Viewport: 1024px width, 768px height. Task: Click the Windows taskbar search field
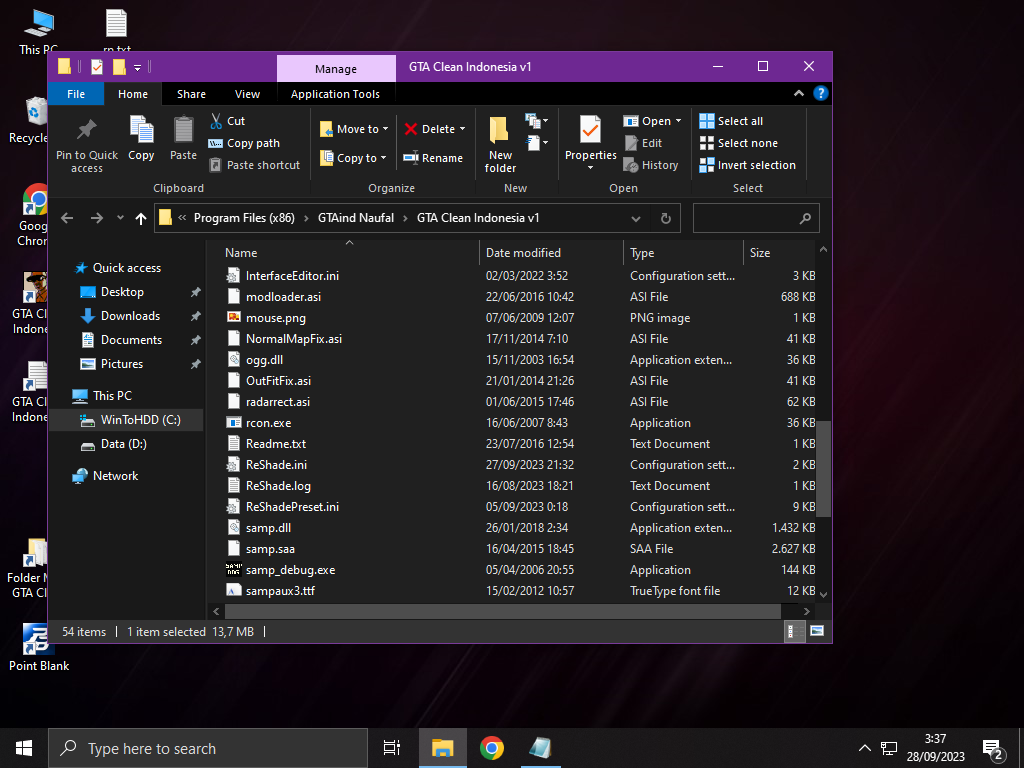tap(208, 748)
